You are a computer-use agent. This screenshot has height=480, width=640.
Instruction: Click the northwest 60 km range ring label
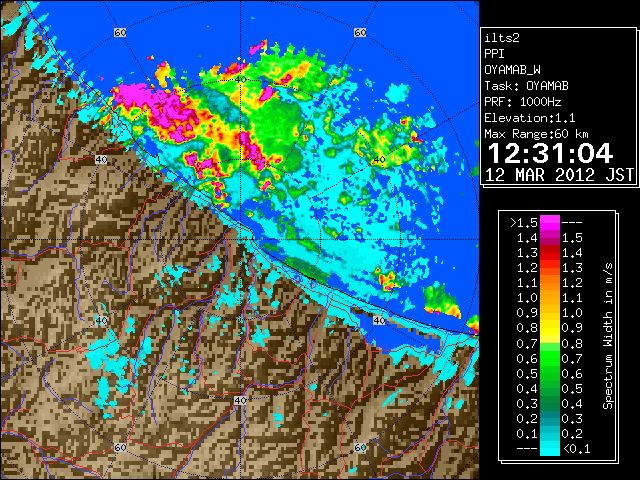pyautogui.click(x=120, y=32)
